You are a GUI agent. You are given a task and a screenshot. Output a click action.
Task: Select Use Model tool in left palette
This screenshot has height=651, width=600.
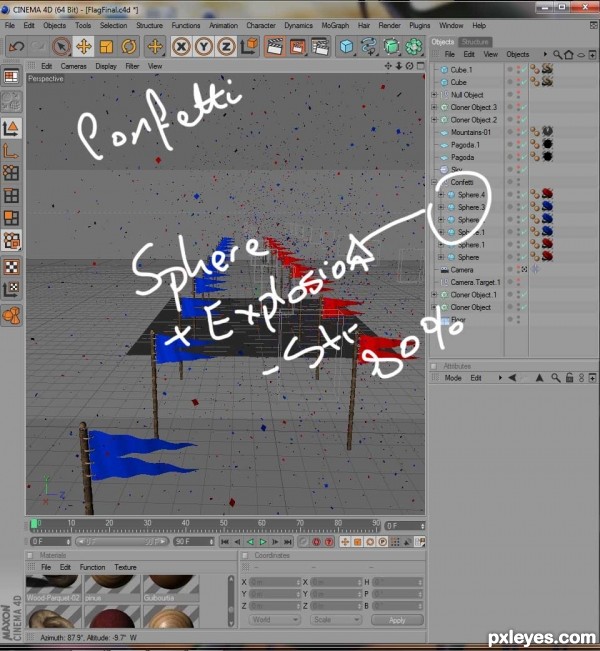[11, 129]
